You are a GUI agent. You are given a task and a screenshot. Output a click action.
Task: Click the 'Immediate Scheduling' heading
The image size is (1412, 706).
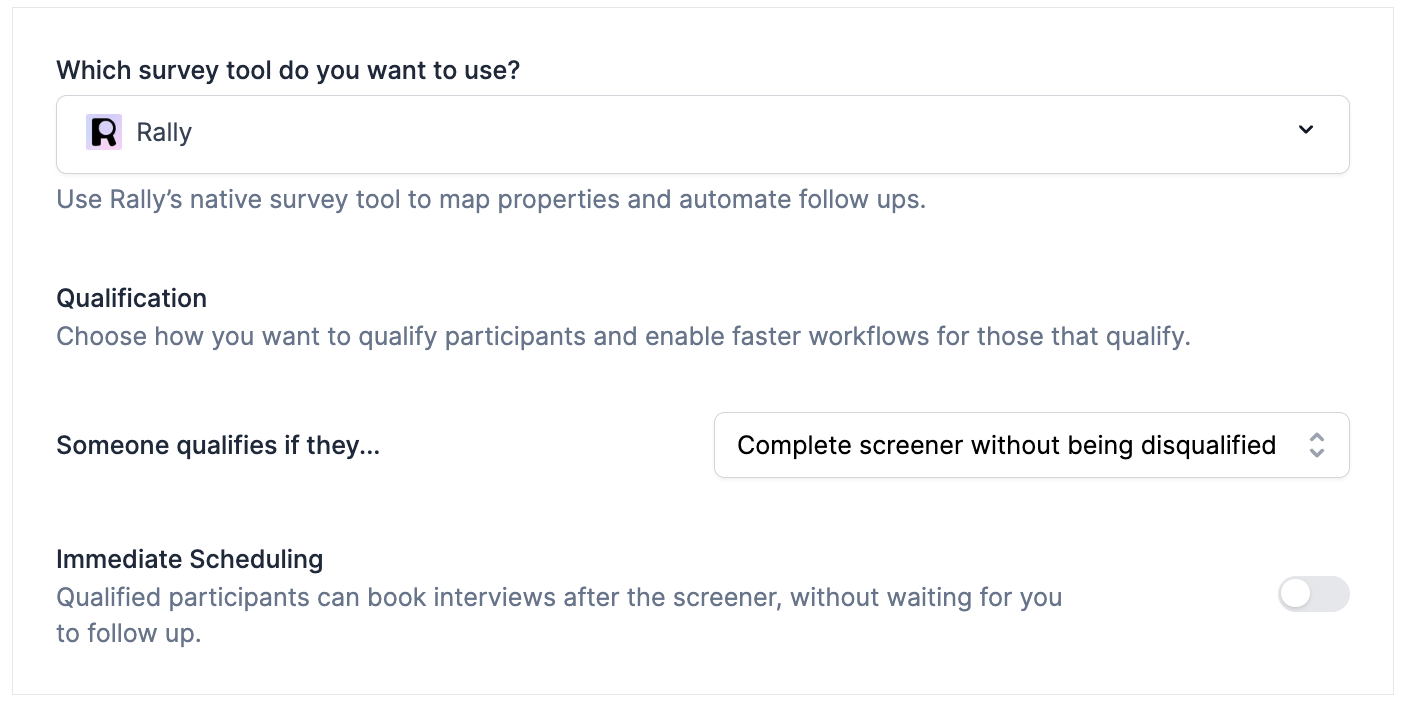(189, 559)
